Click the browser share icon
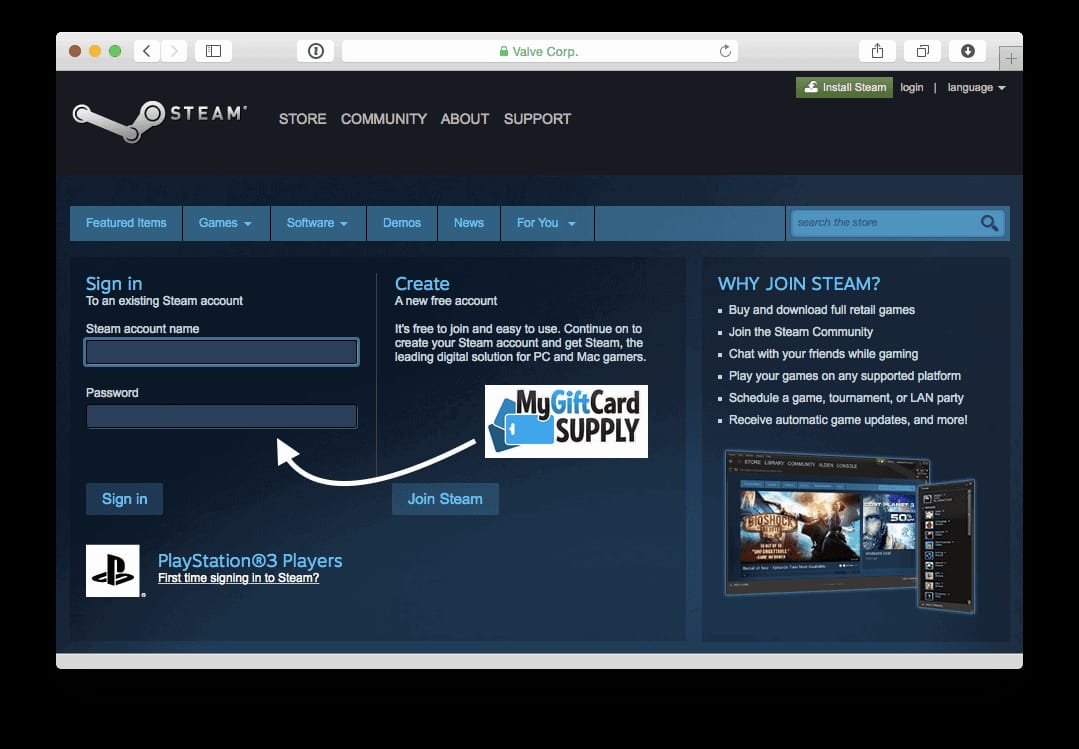 (877, 50)
